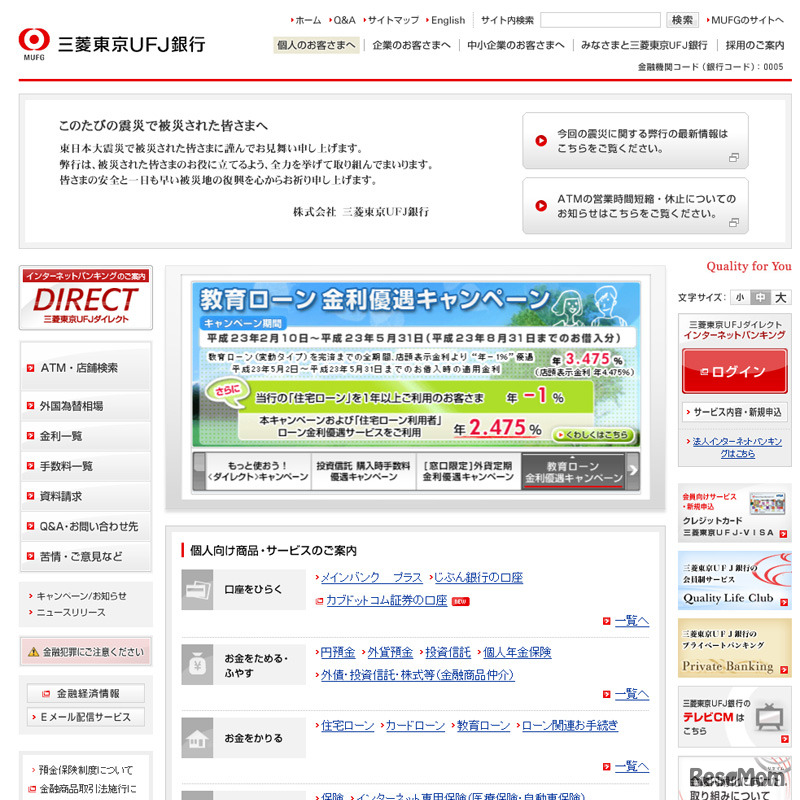This screenshot has width=800, height=800.
Task: Open じぶん銀行の口座 link
Action: [478, 577]
